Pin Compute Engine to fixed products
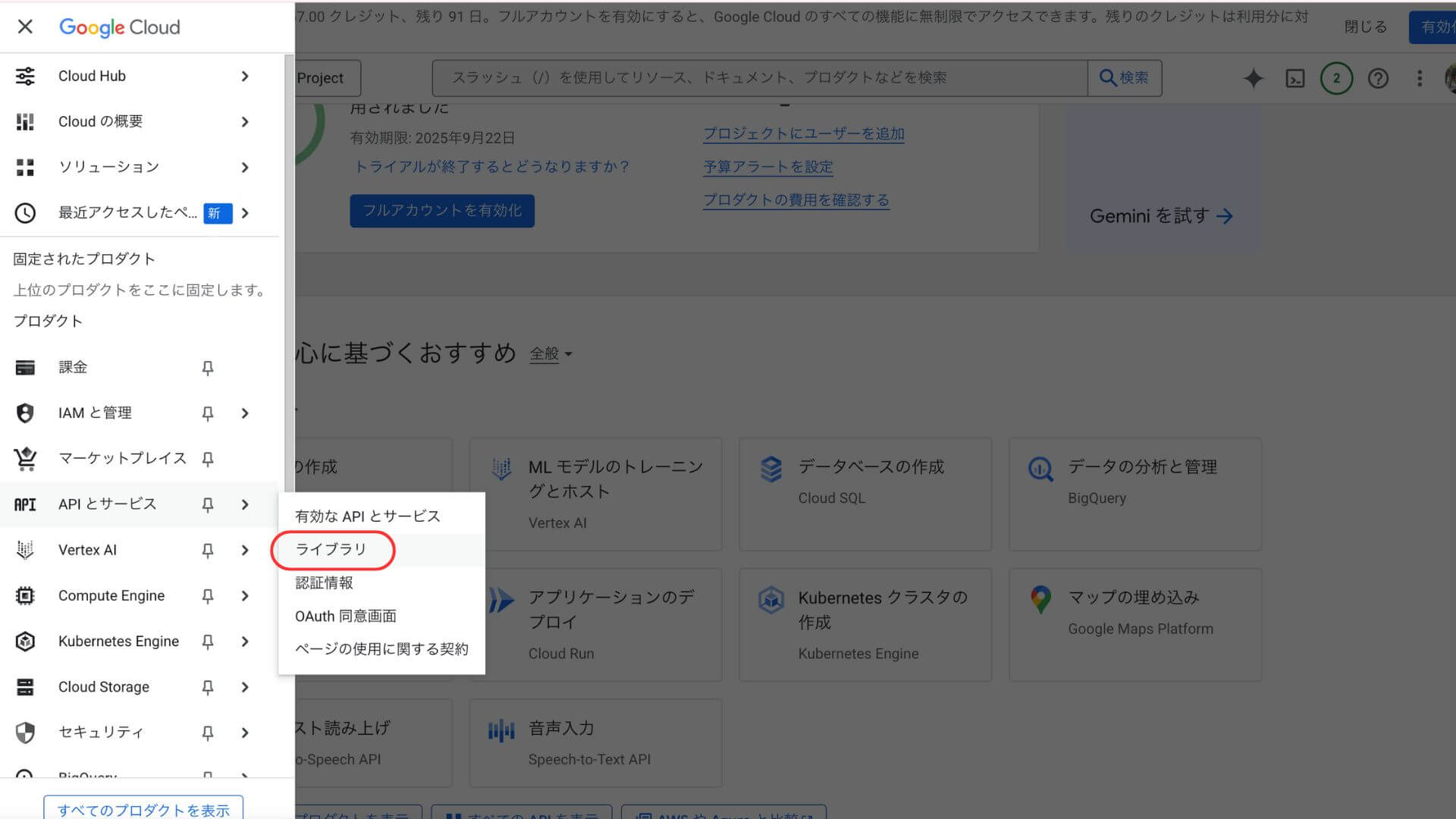This screenshot has height=819, width=1456. click(208, 596)
